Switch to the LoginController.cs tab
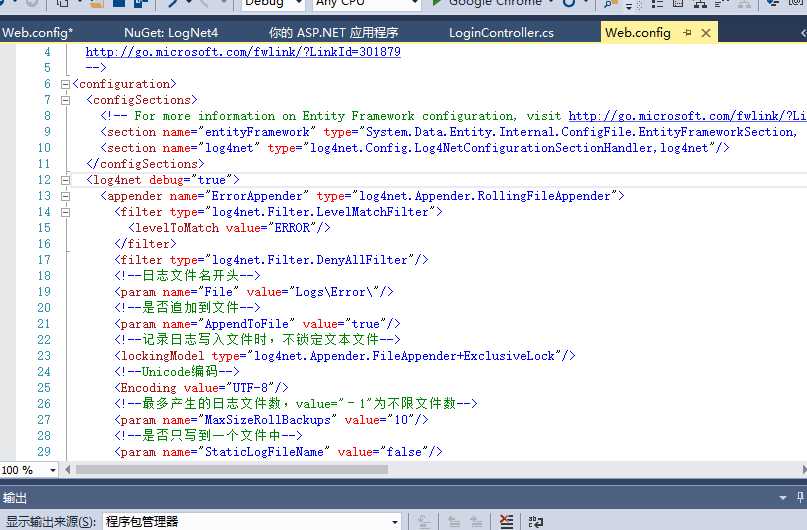Screen dimensions: 807x530 (501, 33)
